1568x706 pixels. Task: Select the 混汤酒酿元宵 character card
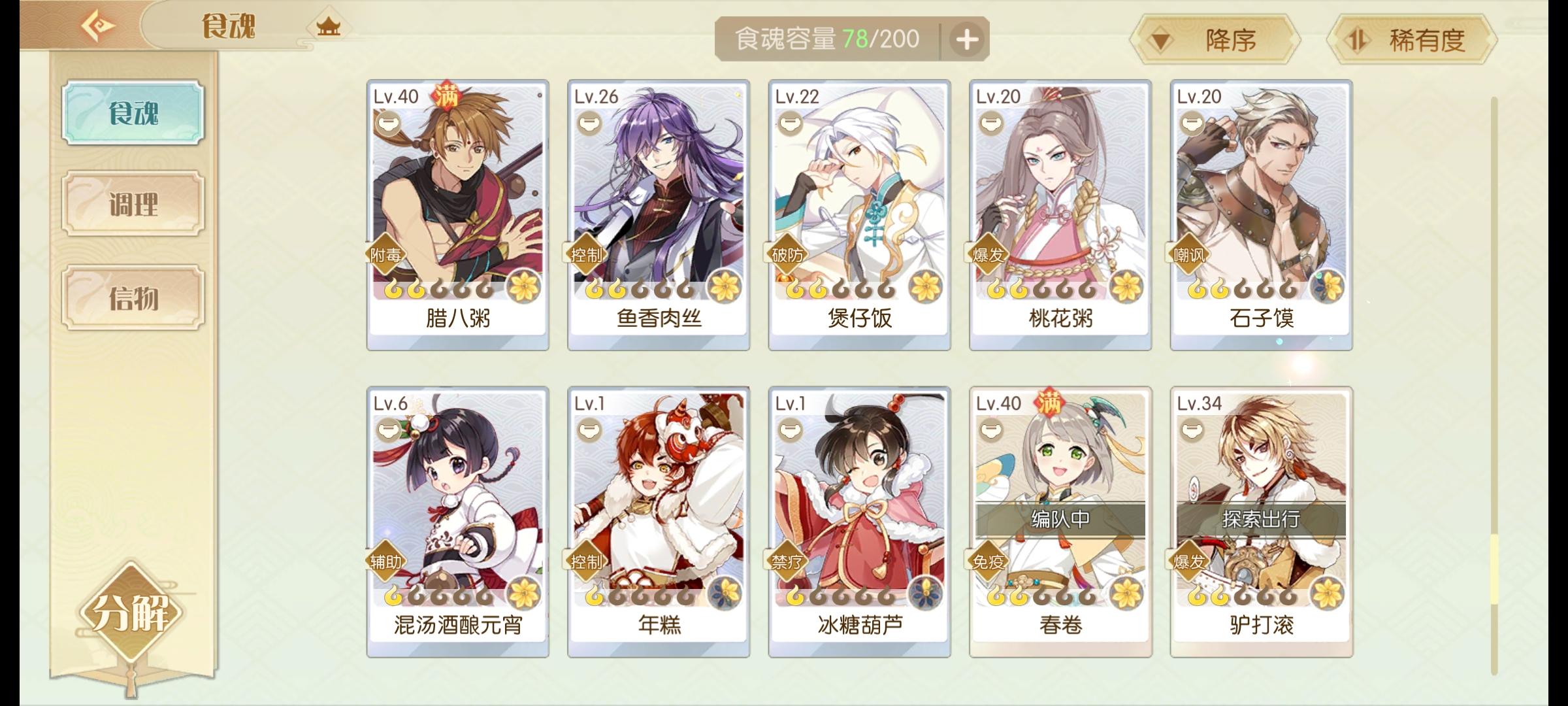[x=458, y=522]
